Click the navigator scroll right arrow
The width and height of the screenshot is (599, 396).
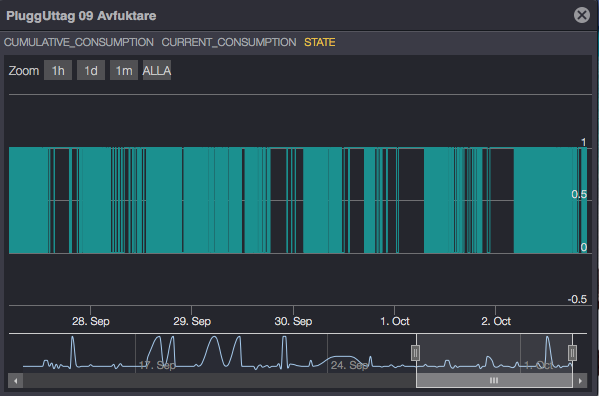click(580, 380)
